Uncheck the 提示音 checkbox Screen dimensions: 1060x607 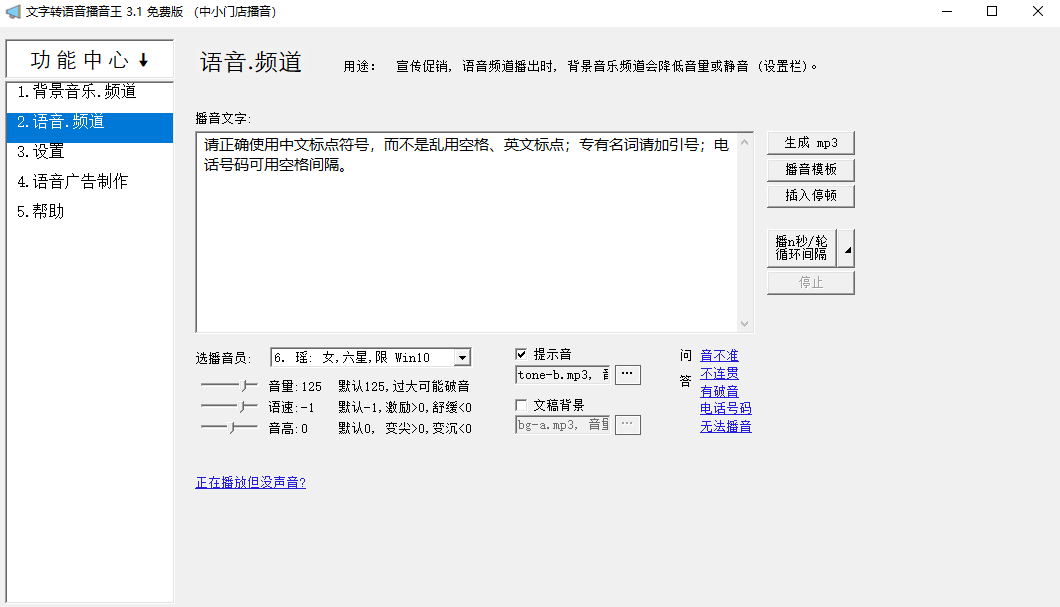coord(521,354)
